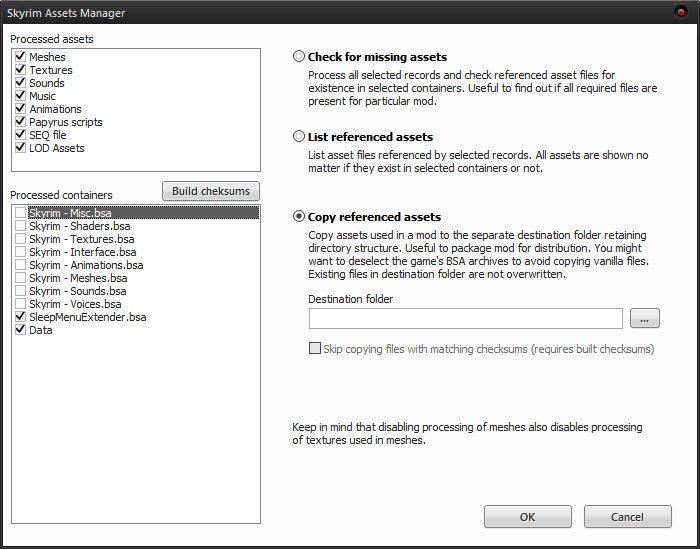Image resolution: width=700 pixels, height=549 pixels.
Task: Uncheck the Meshes asset checkbox
Action: click(21, 58)
